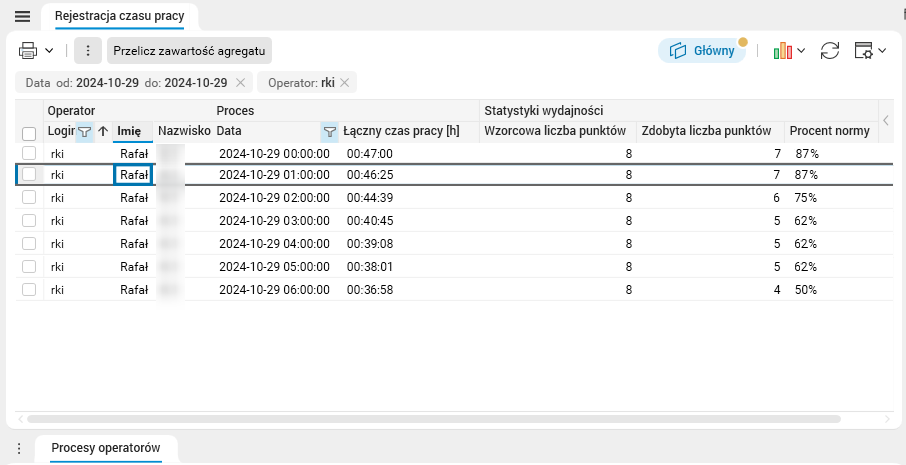Select the 00:40:45 work time cell
The image size is (906, 465).
[370, 221]
